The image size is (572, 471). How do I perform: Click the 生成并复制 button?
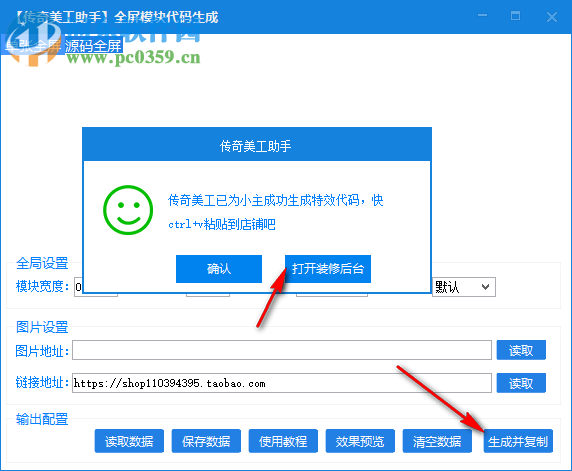pyautogui.click(x=518, y=441)
